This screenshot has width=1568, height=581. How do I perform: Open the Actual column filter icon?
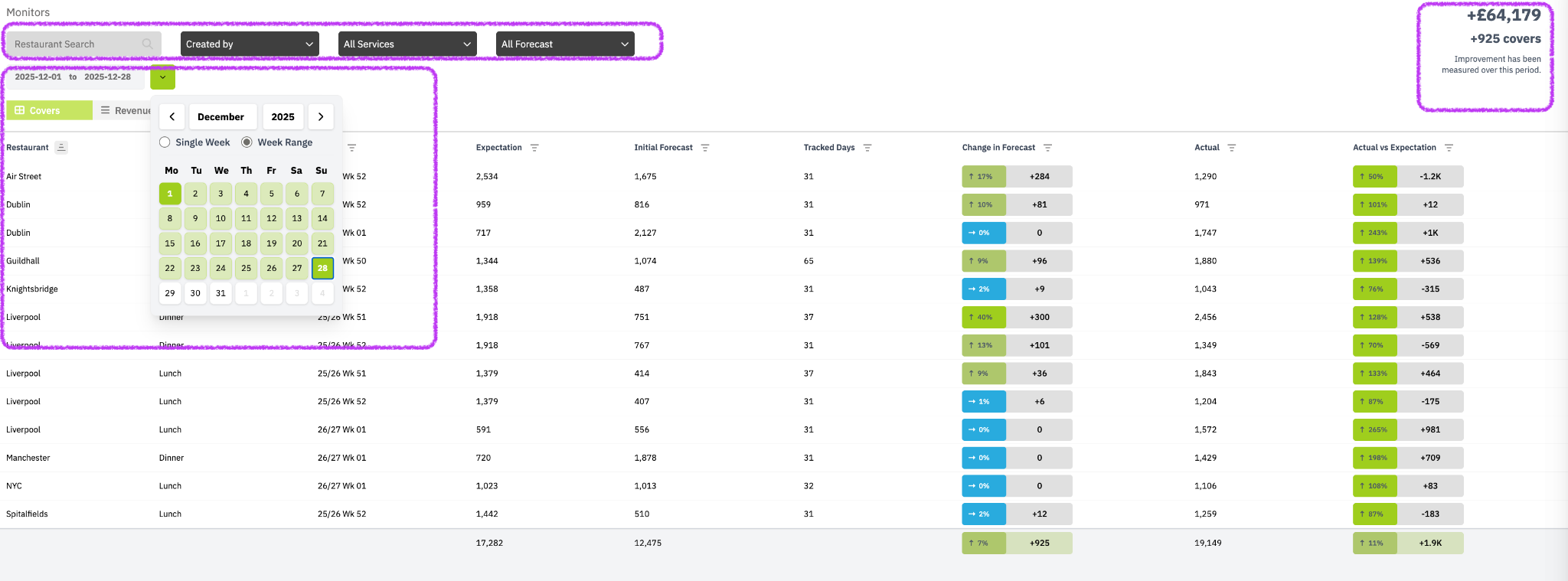point(1232,148)
